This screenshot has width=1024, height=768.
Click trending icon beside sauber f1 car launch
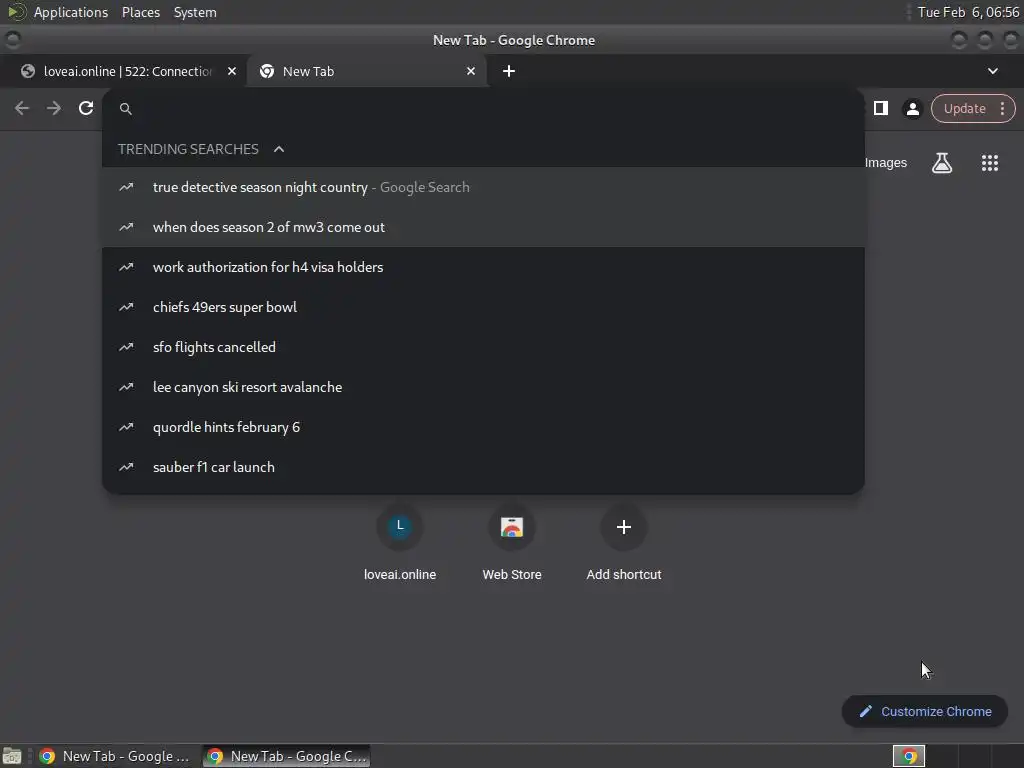pos(126,468)
